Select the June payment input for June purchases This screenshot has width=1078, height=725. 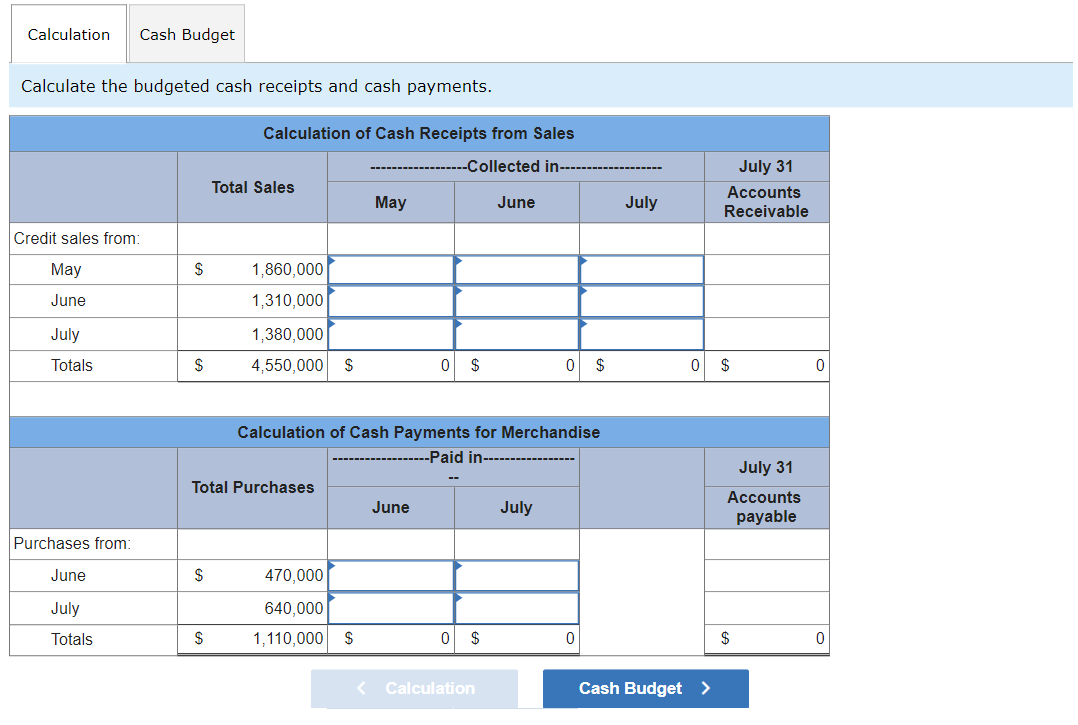[x=390, y=575]
